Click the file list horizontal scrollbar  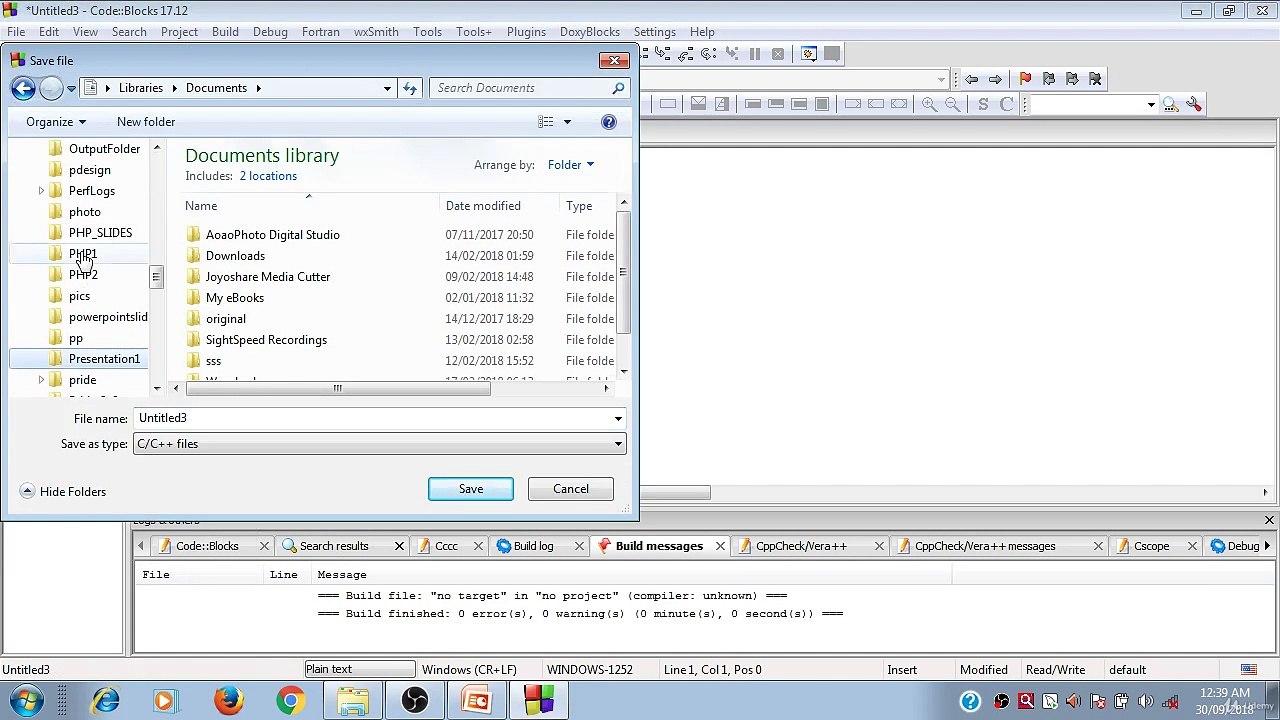338,389
